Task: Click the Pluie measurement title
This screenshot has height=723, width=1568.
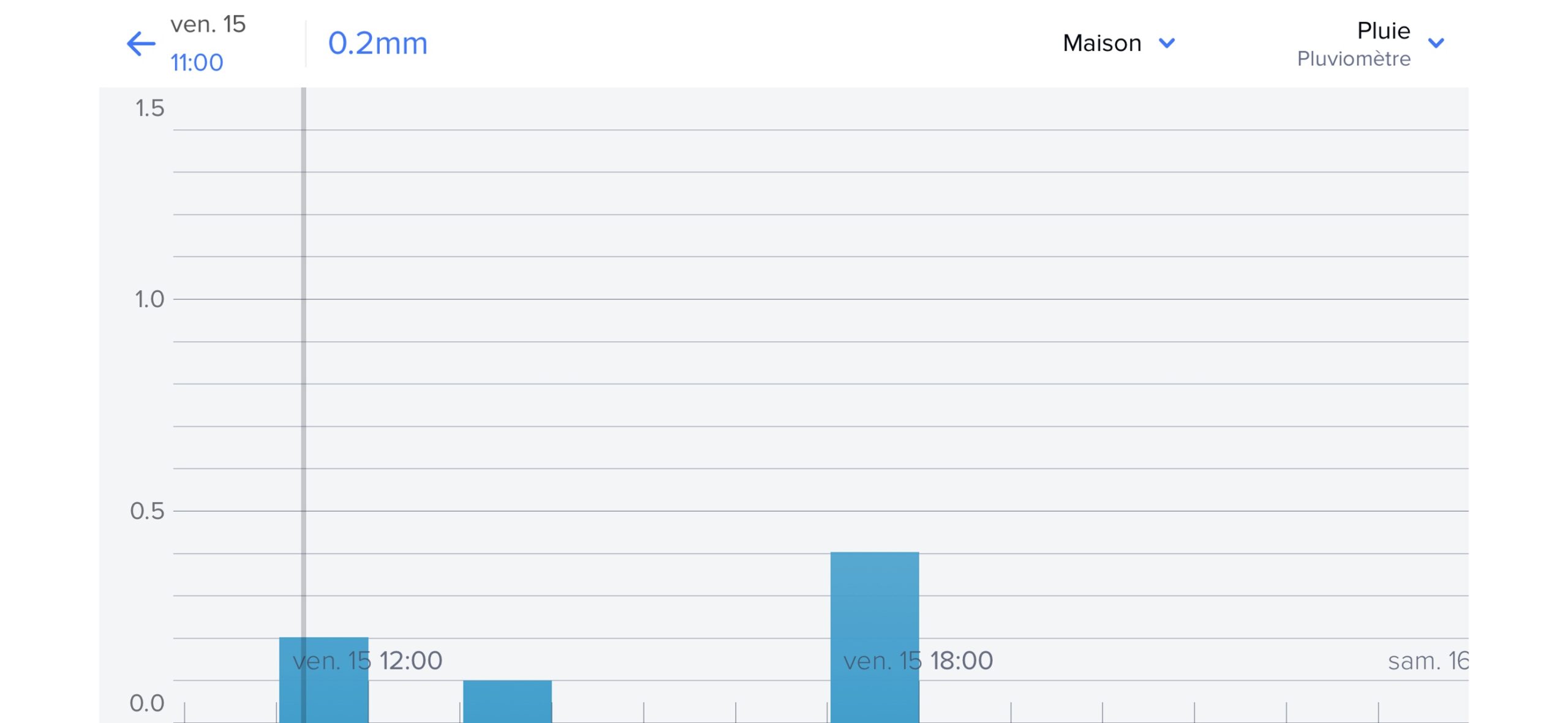Action: tap(1383, 31)
